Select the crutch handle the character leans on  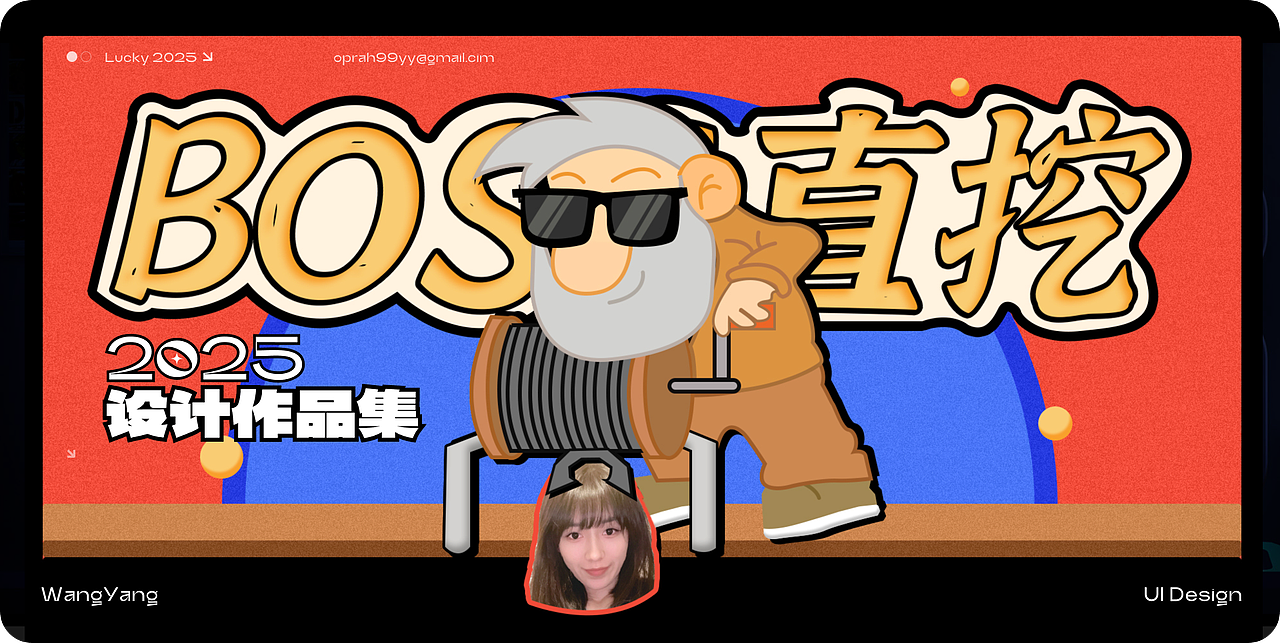pos(703,384)
